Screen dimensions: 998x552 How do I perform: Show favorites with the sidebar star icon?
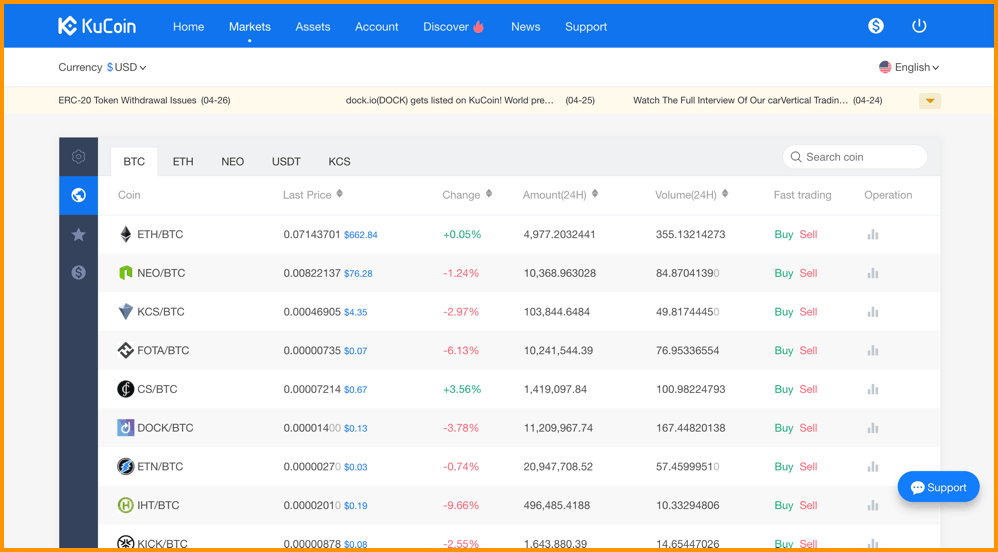point(78,235)
